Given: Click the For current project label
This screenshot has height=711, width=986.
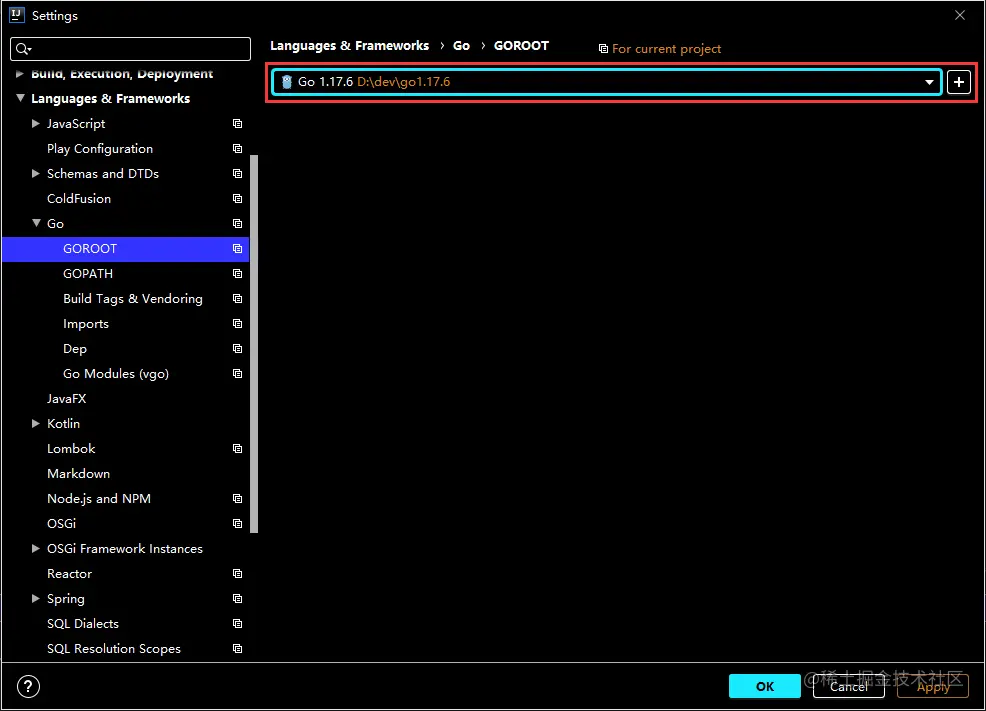Looking at the screenshot, I should [x=667, y=49].
